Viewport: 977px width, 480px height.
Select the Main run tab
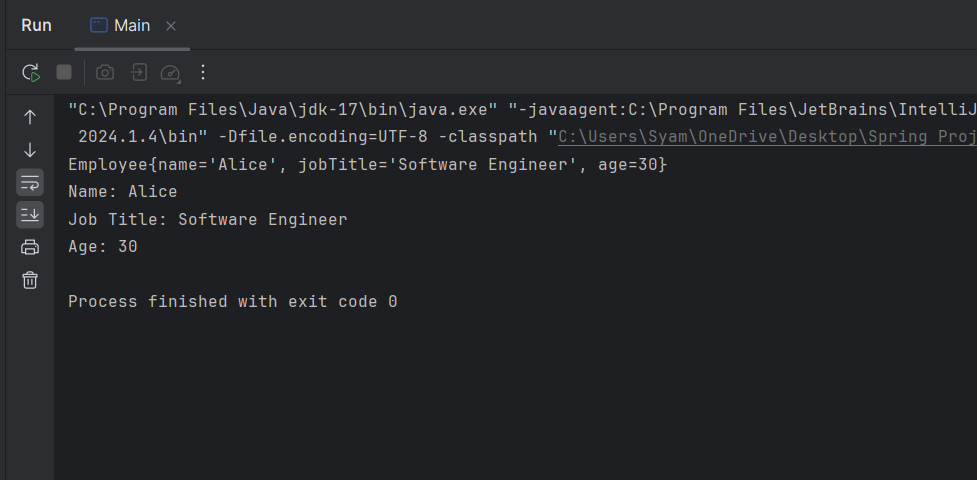coord(120,25)
